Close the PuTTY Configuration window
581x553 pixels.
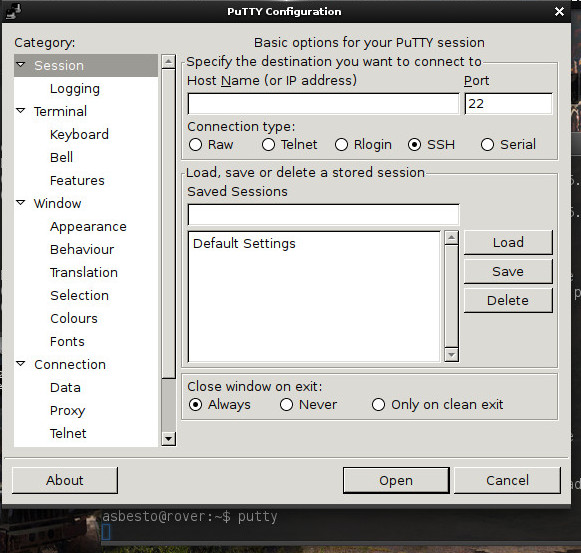pyautogui.click(x=559, y=11)
